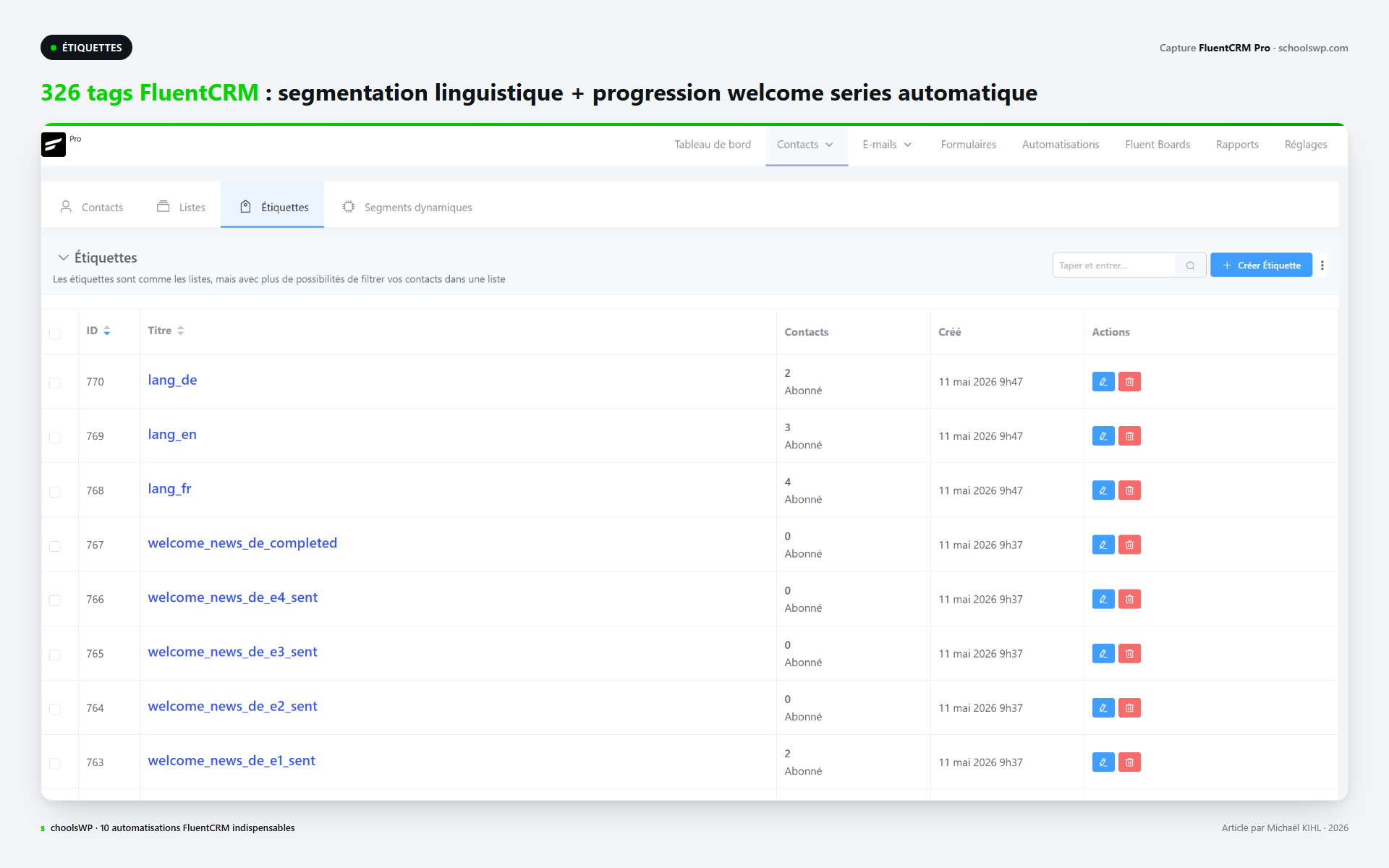Click the Créer Étiquette button

pos(1261,265)
